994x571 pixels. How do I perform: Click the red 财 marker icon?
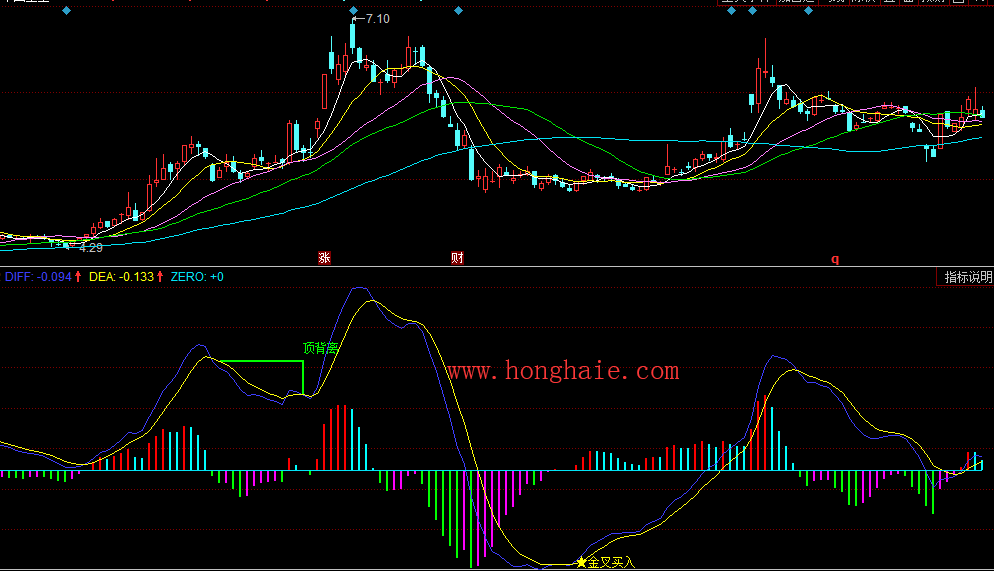point(457,258)
